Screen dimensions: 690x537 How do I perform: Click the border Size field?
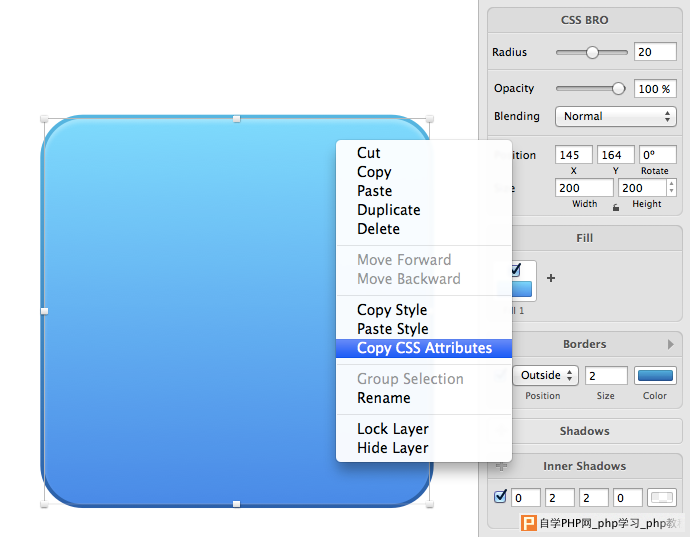606,375
